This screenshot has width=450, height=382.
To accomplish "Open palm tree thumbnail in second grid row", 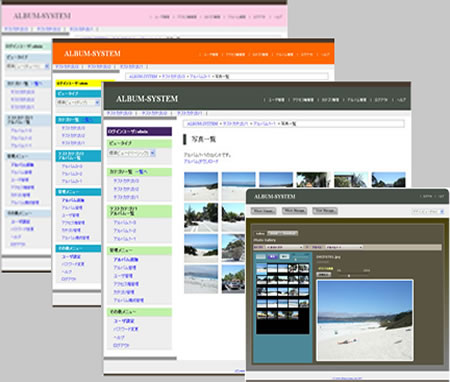I will tap(201, 217).
